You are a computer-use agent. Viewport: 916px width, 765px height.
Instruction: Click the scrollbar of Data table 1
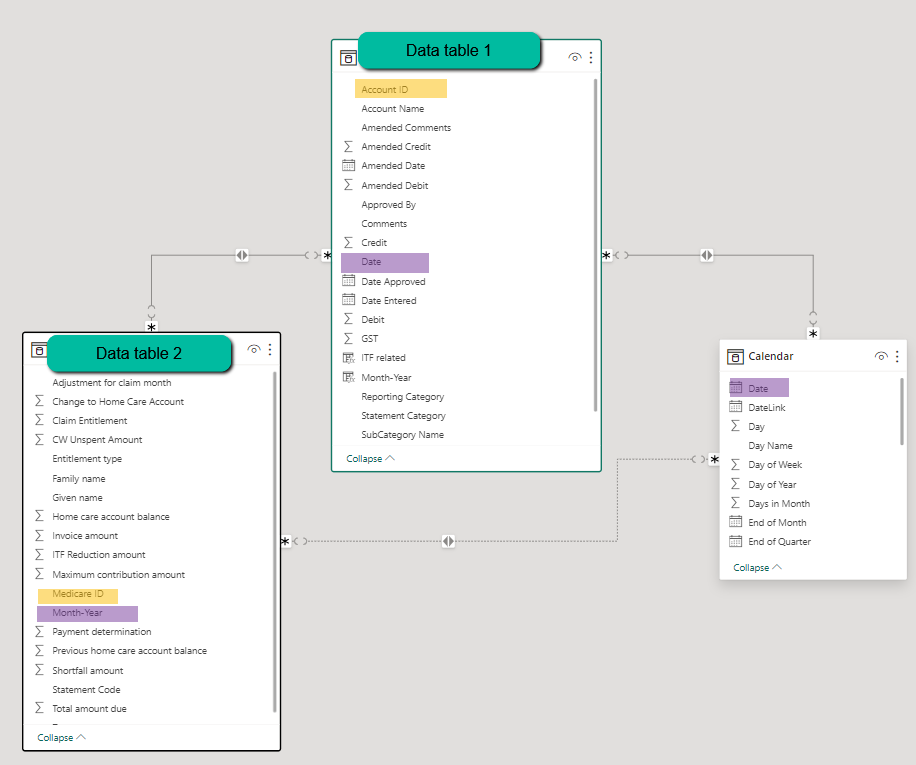[x=595, y=245]
